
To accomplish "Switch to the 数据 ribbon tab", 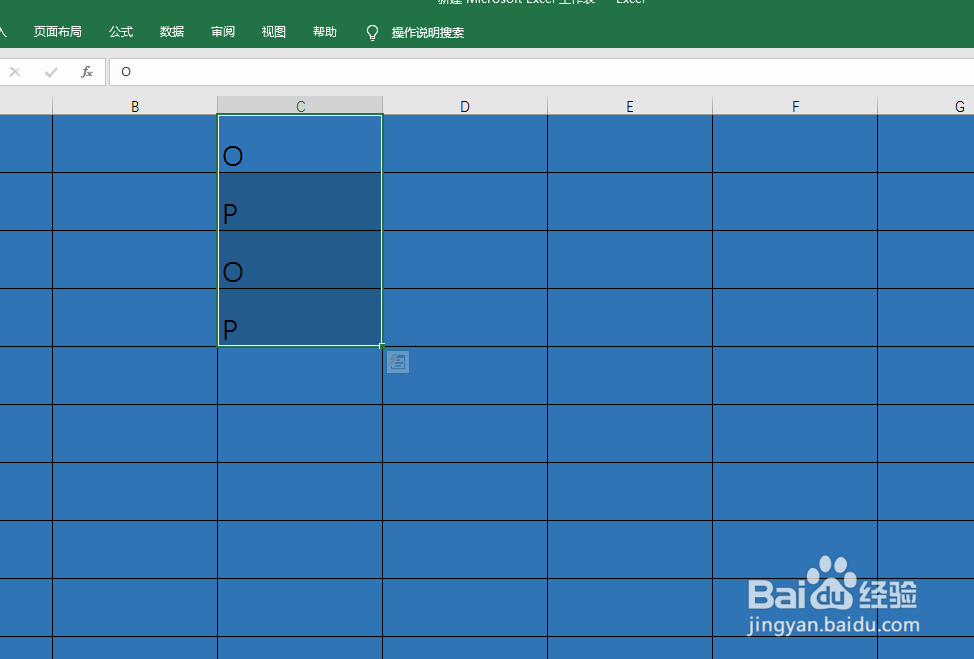I will click(172, 32).
